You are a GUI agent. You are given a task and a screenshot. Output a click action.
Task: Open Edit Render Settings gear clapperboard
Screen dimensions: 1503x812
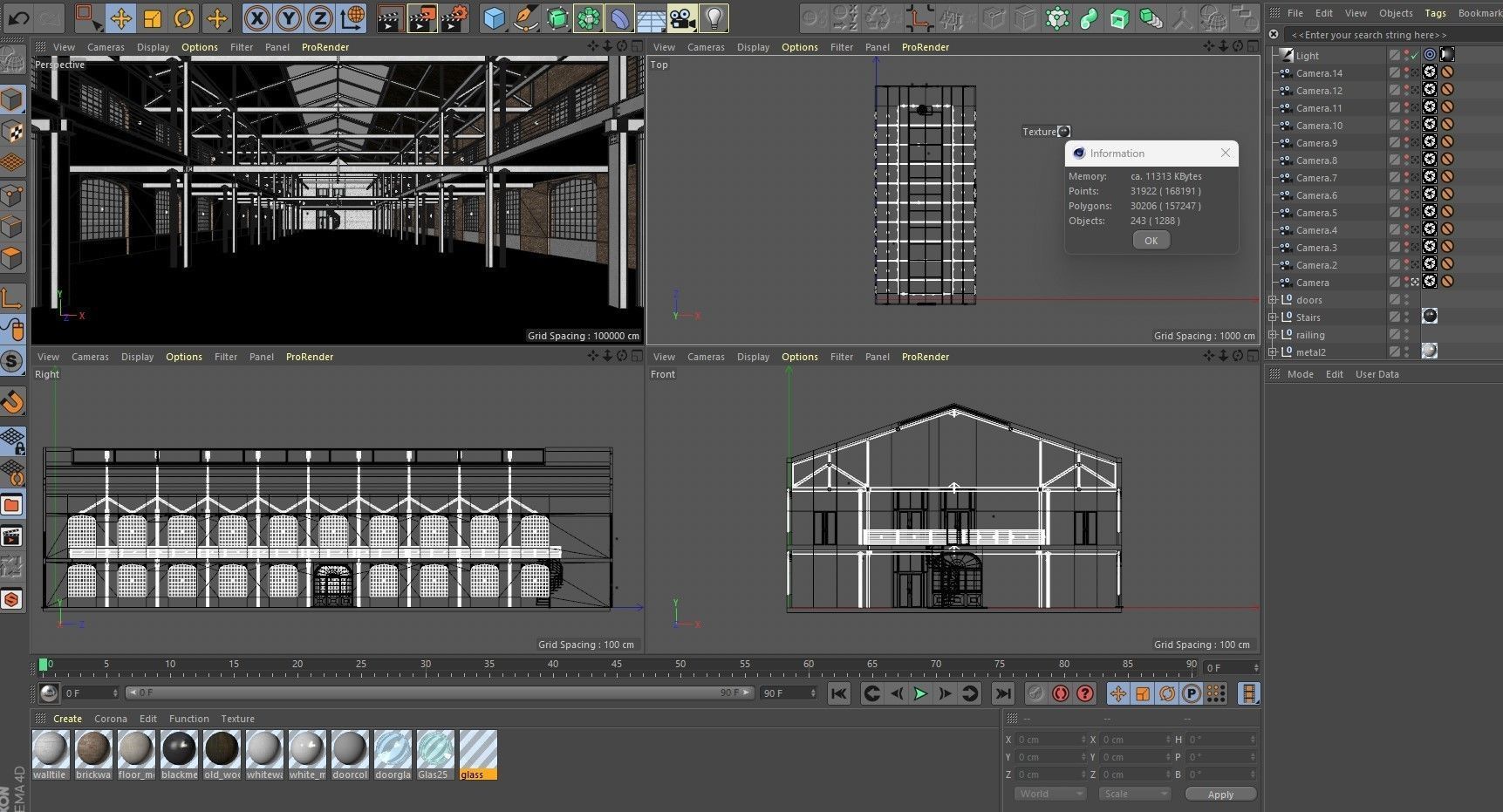pyautogui.click(x=454, y=17)
